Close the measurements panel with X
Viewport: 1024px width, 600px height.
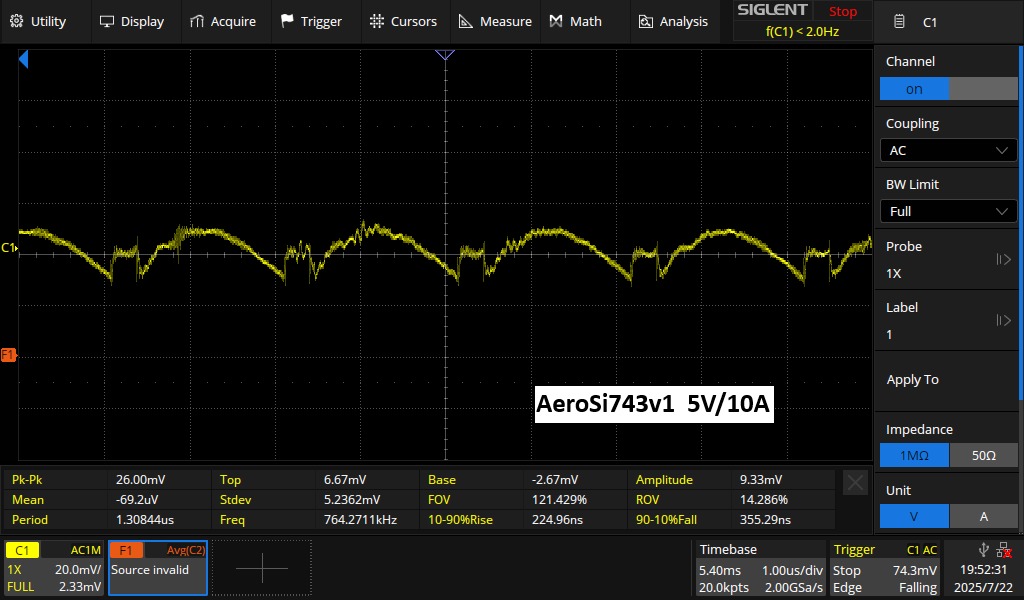[x=855, y=483]
